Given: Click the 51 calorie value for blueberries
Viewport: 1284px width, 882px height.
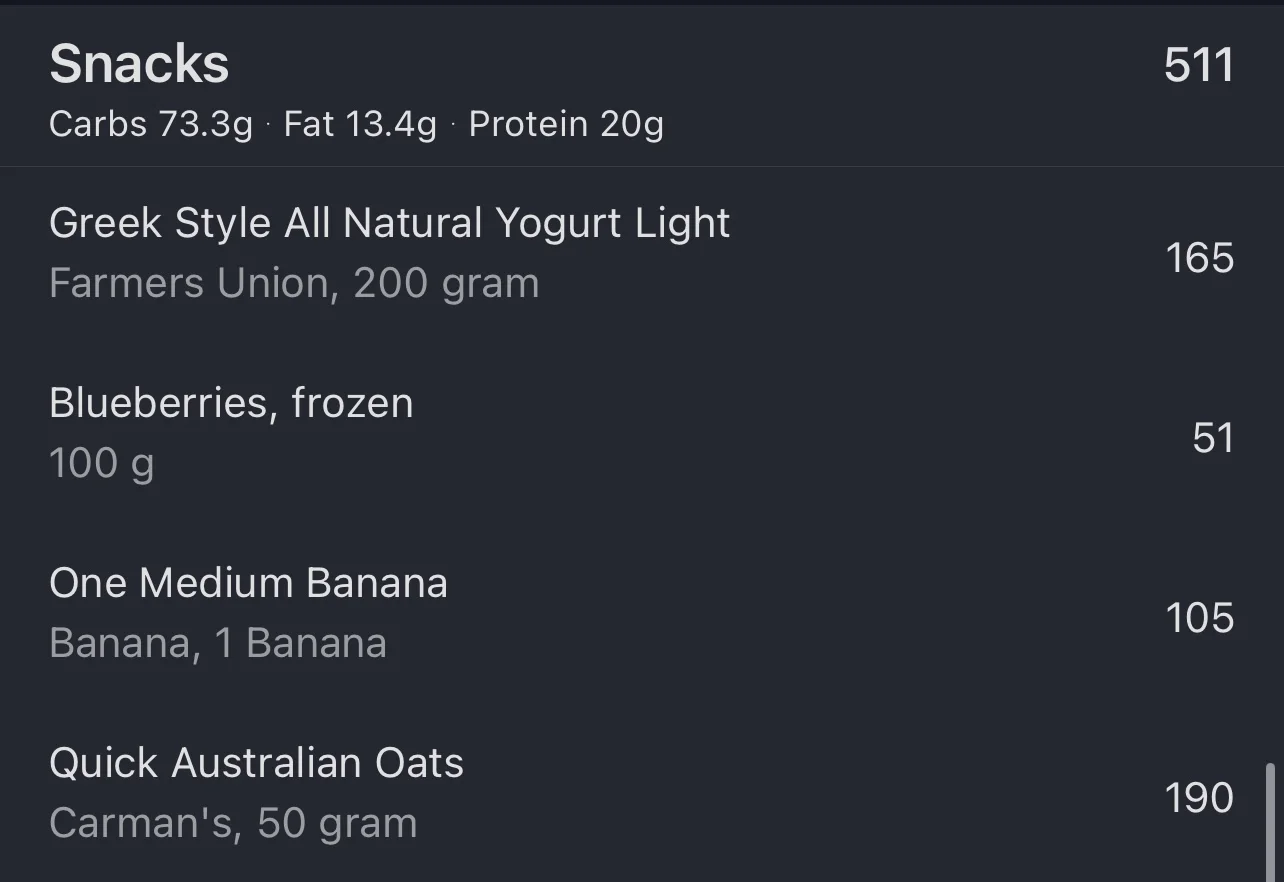Looking at the screenshot, I should (1212, 438).
